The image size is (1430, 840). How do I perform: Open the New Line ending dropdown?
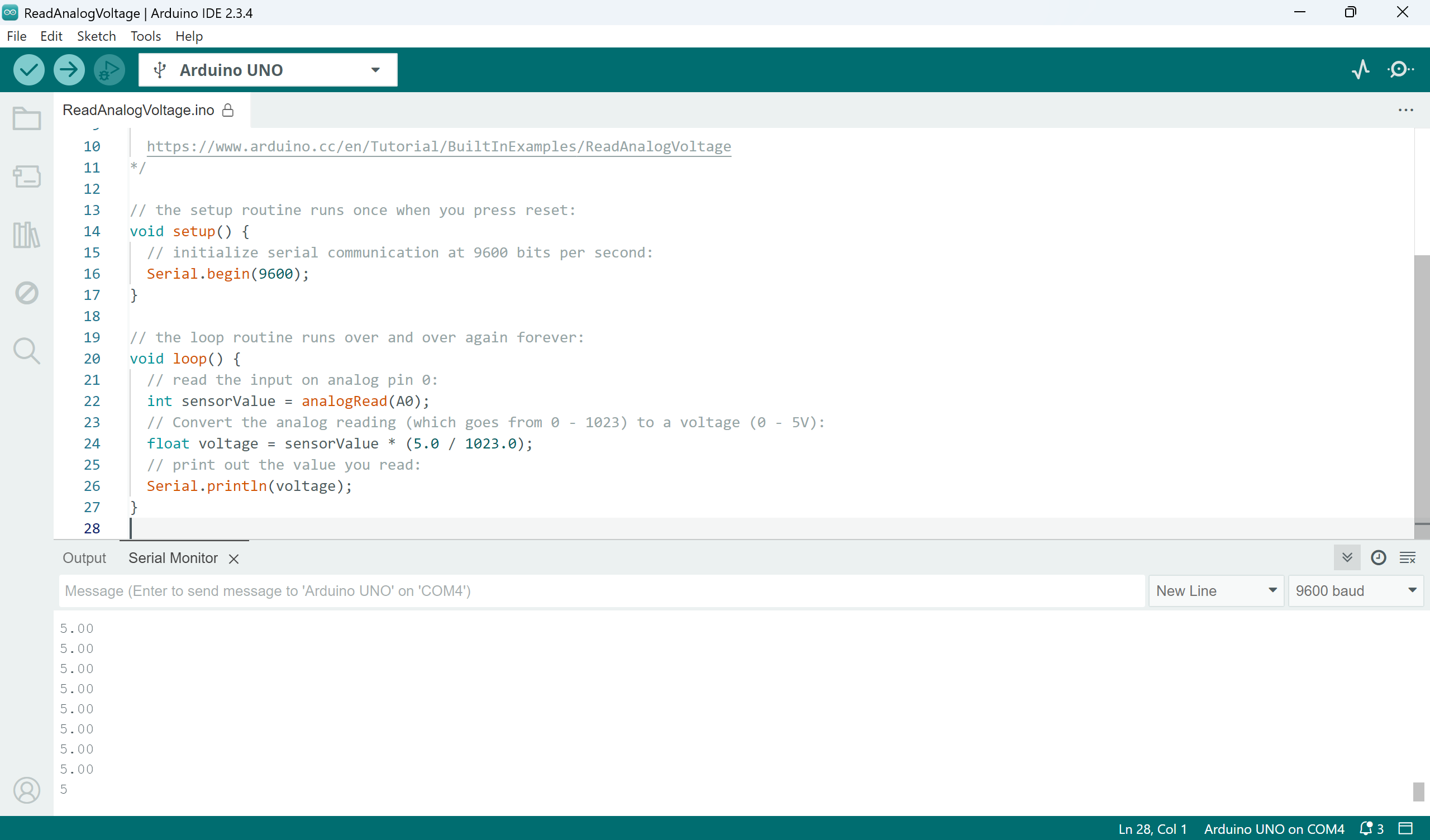[x=1215, y=591]
